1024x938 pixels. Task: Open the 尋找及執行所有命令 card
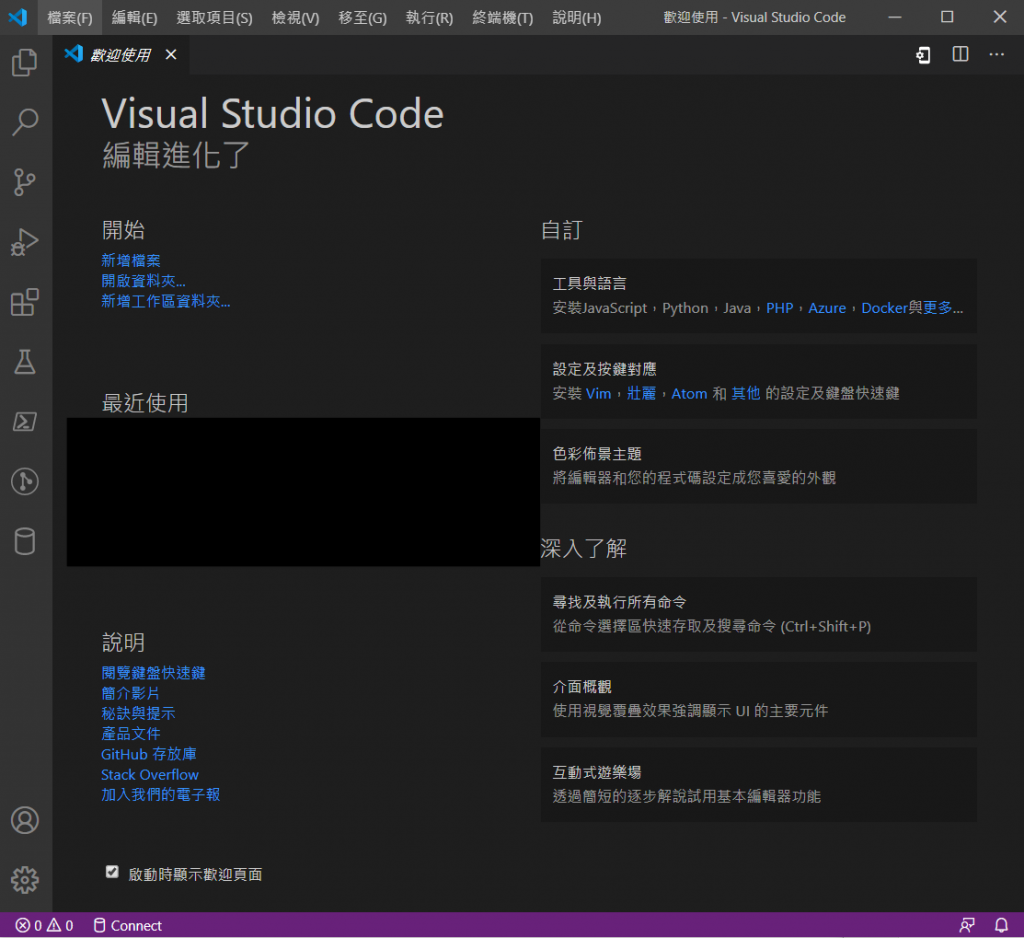point(759,615)
